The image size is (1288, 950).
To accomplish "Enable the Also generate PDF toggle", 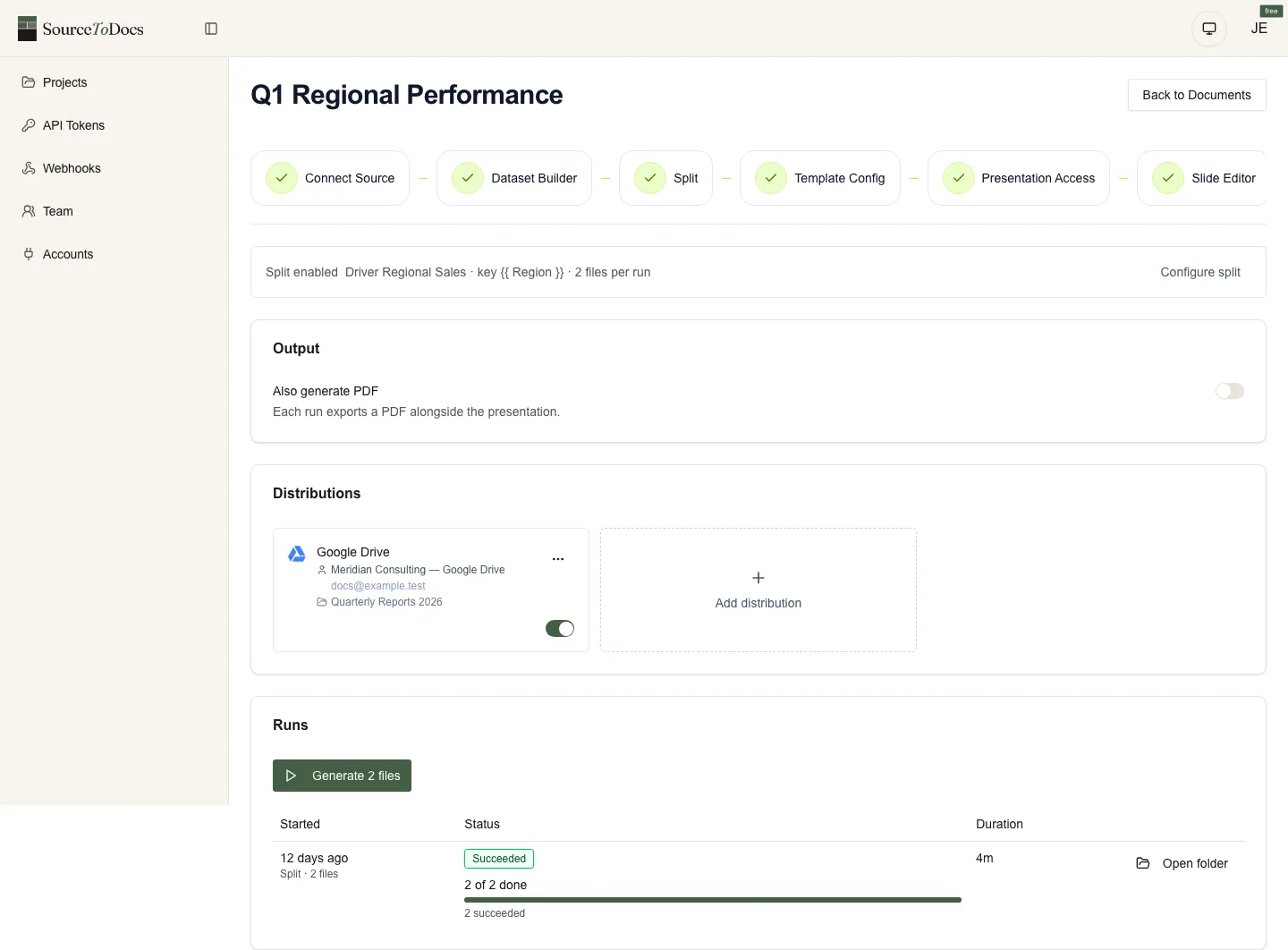I will (x=1230, y=391).
